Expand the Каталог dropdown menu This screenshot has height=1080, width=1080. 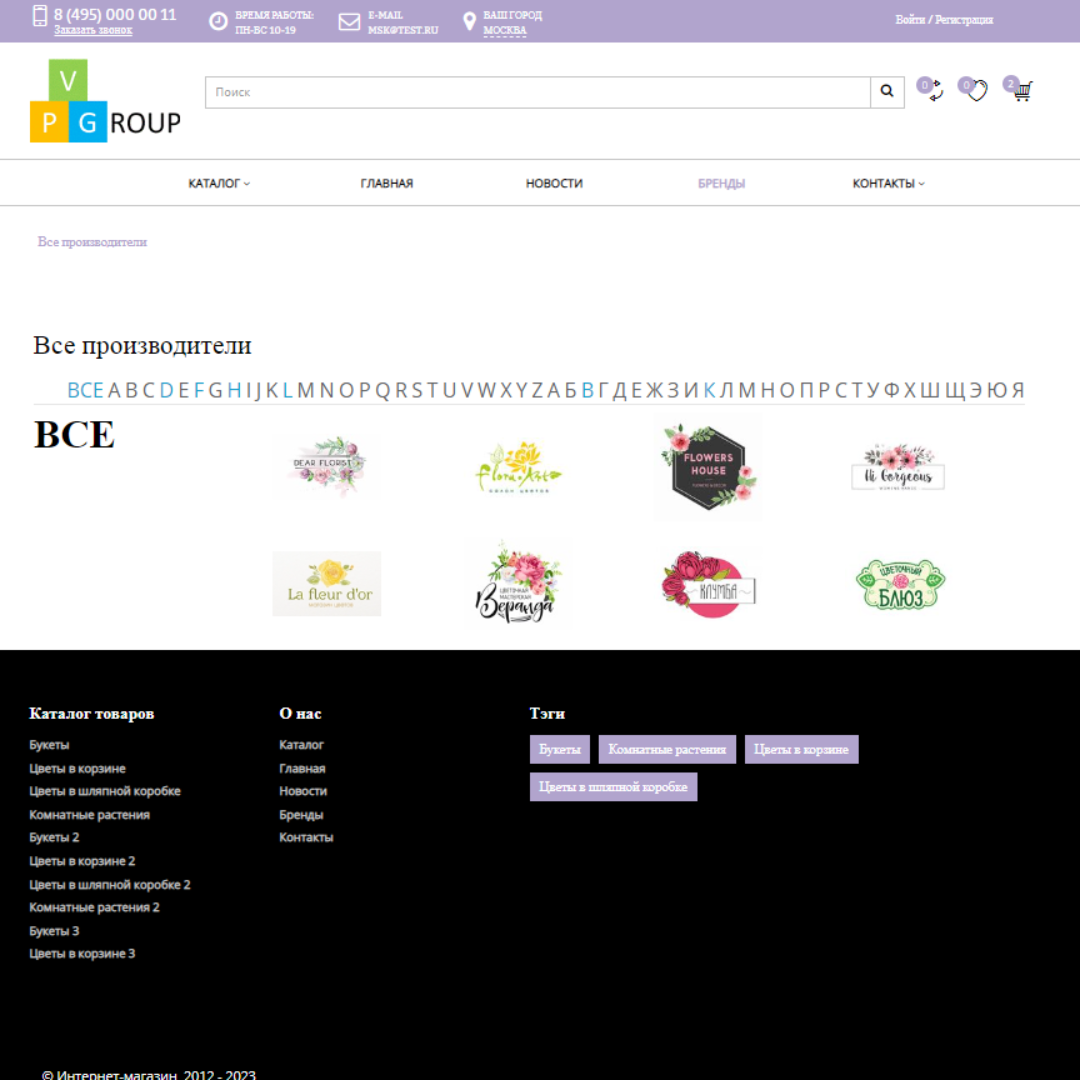click(x=219, y=184)
